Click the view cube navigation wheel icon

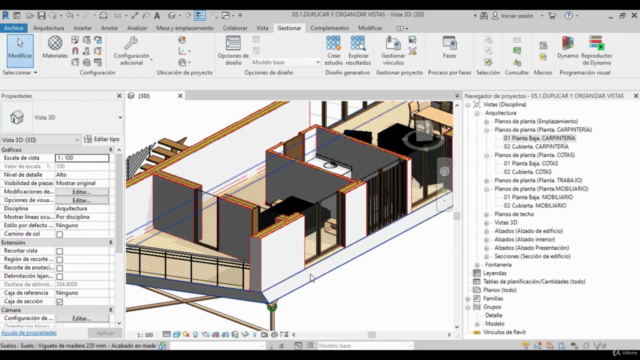(x=444, y=171)
